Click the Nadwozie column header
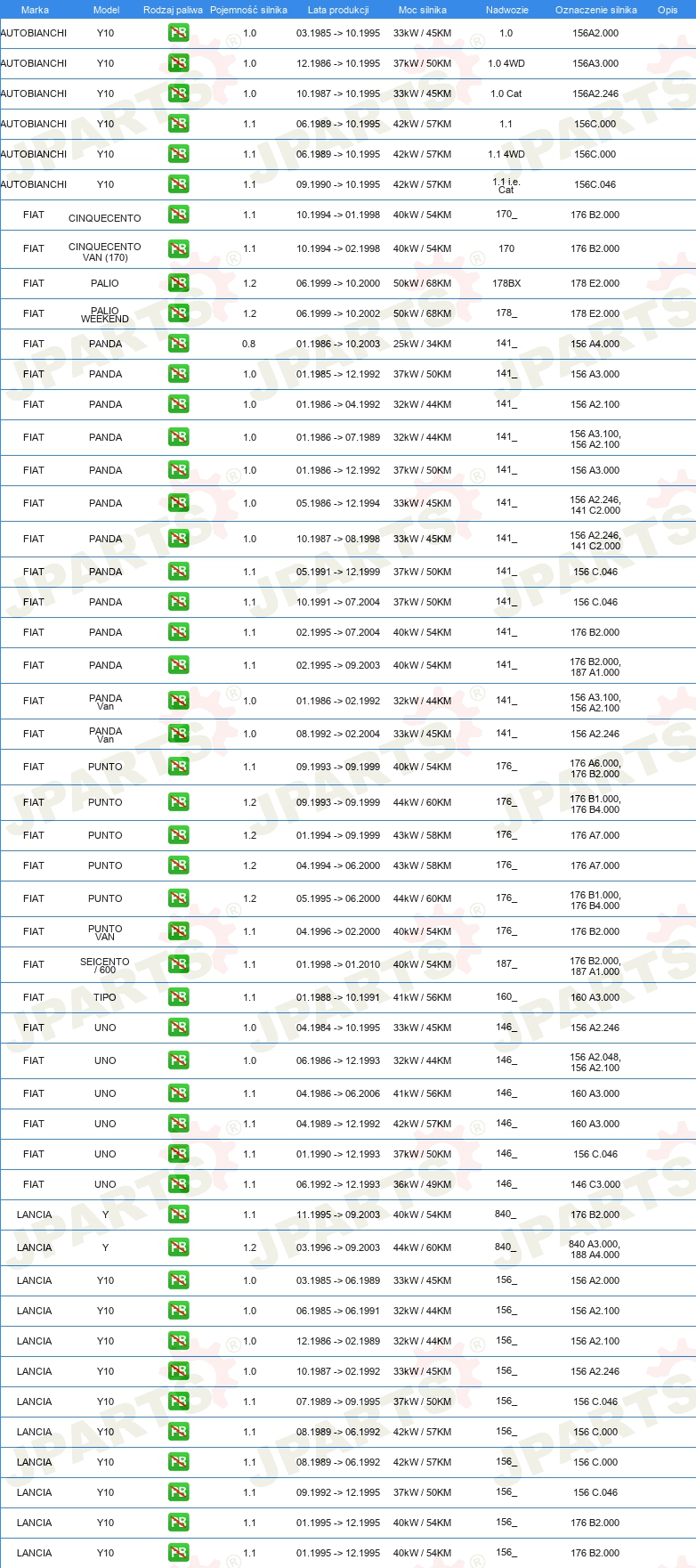The height and width of the screenshot is (1568, 696). tap(506, 10)
